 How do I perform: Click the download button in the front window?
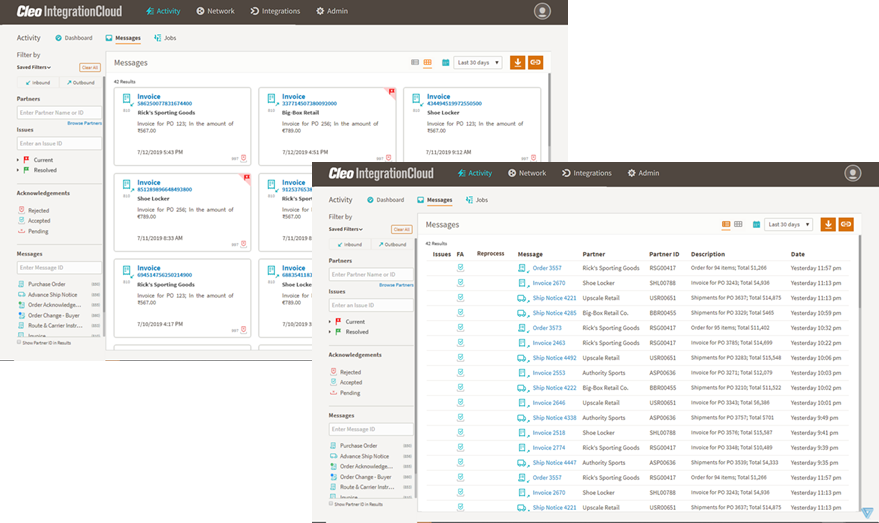[x=828, y=224]
